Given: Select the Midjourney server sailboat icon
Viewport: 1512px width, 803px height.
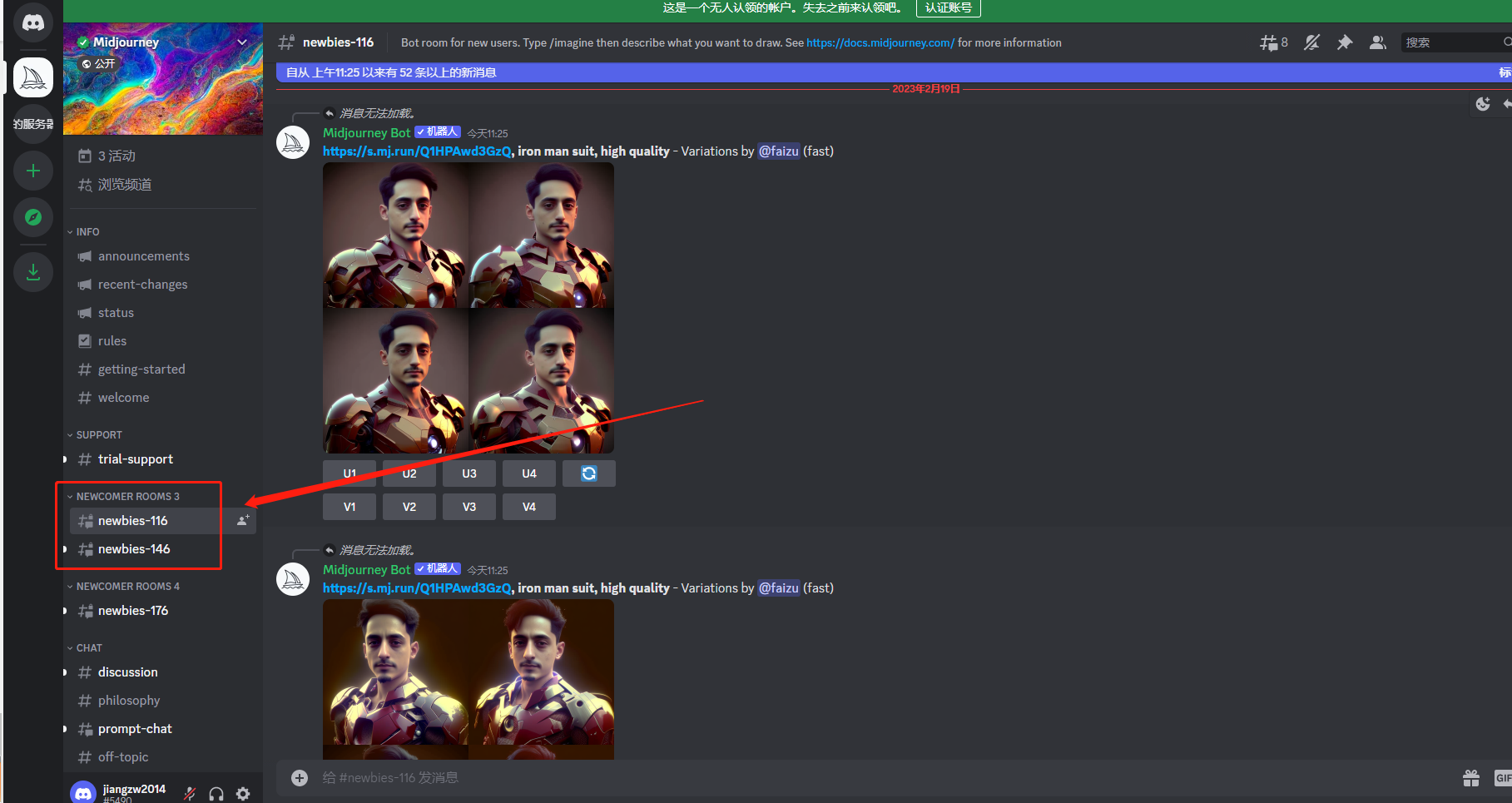Looking at the screenshot, I should tap(33, 77).
